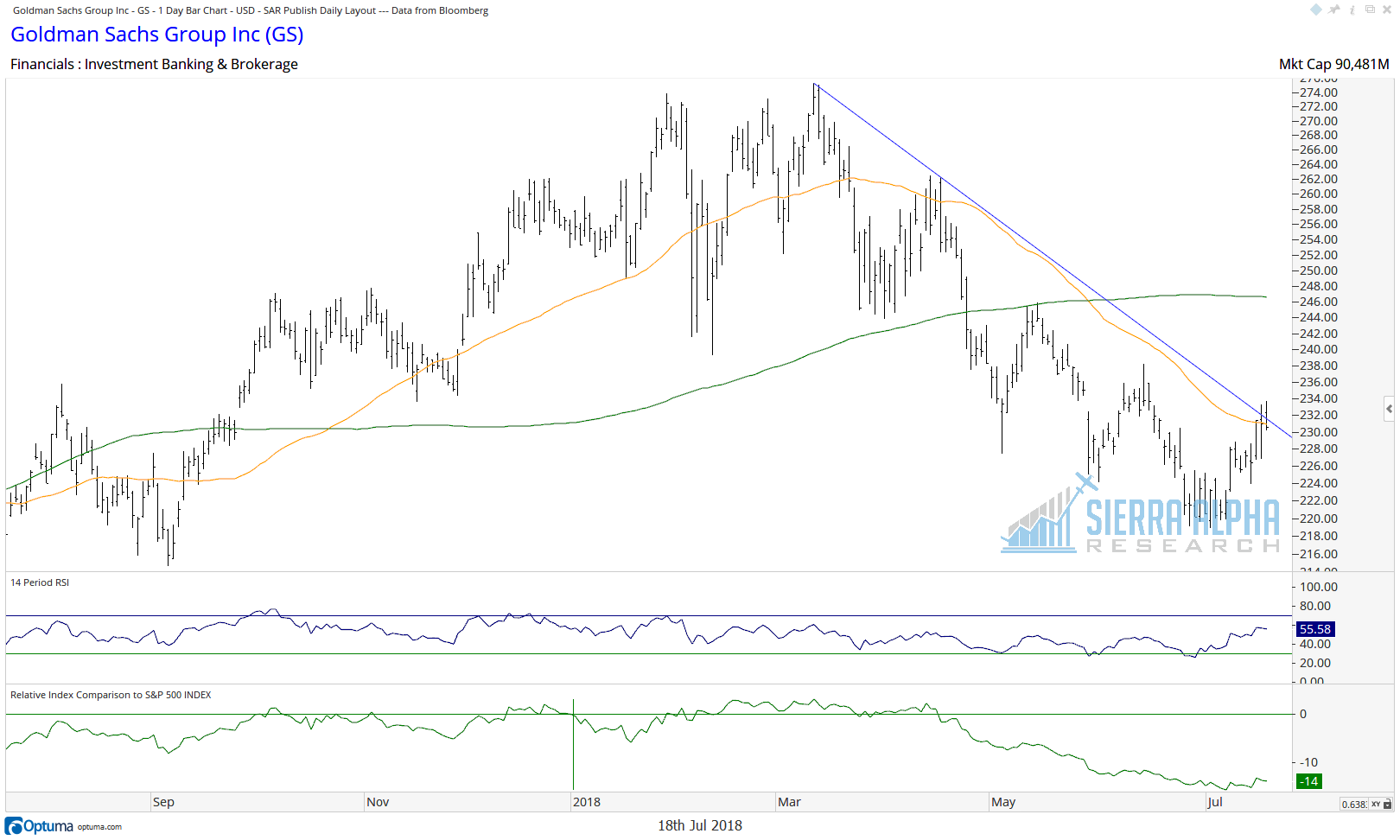Image resolution: width=1400 pixels, height=840 pixels.
Task: Click the 230.00 price scale label
Action: (x=1319, y=432)
